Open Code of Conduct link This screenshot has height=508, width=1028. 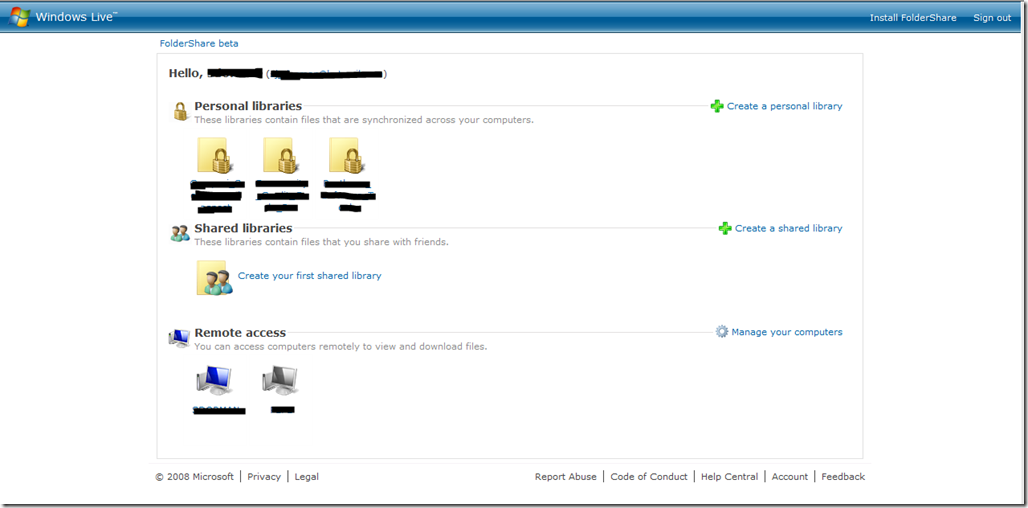(649, 477)
